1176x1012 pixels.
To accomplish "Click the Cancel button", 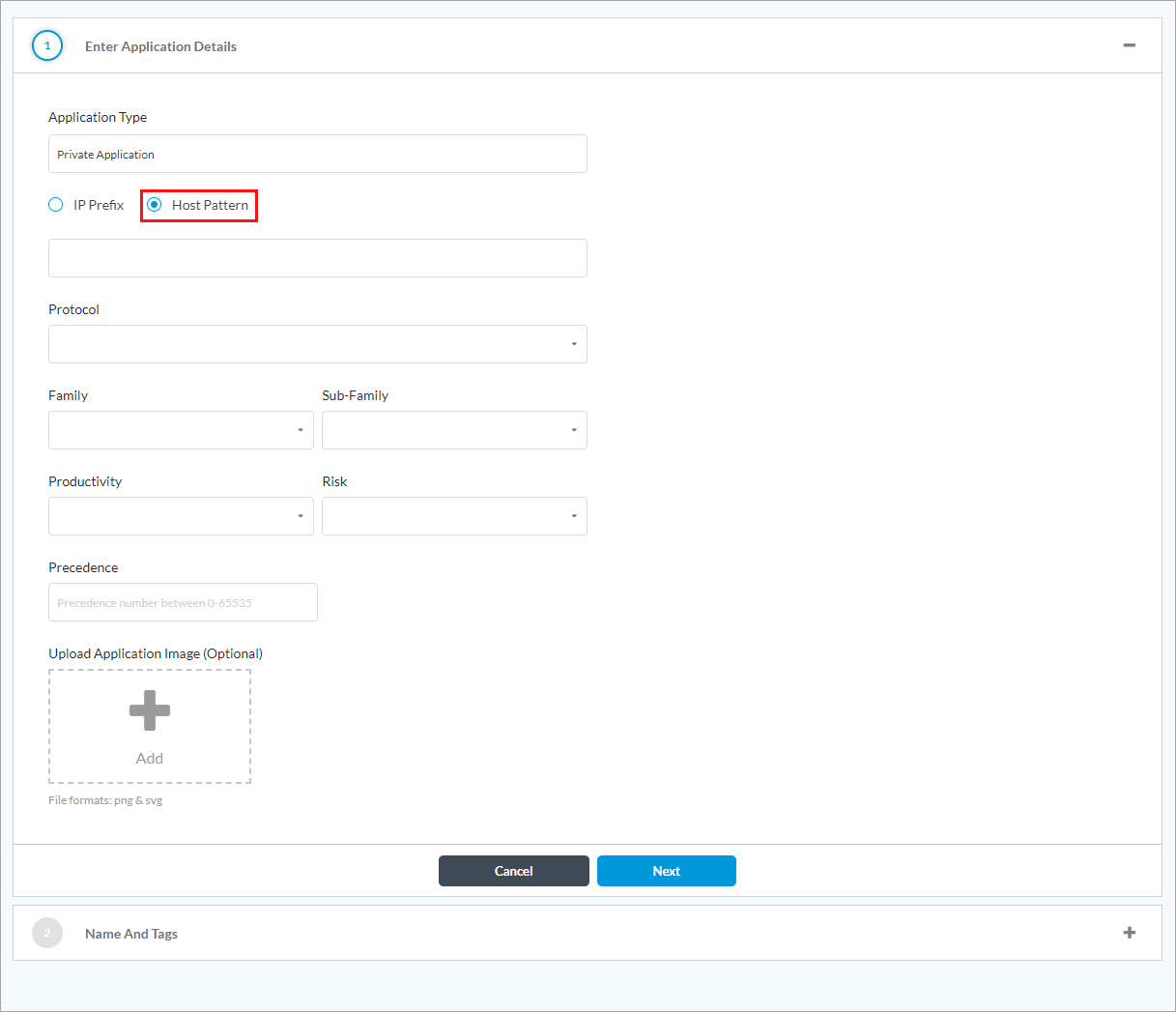I will [513, 871].
